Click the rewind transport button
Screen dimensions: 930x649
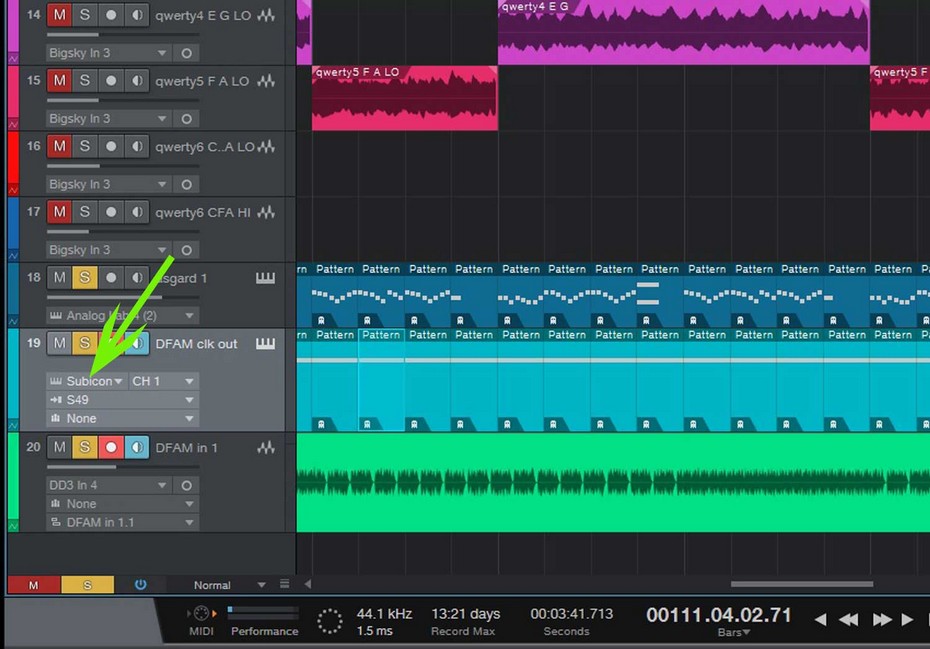pyautogui.click(x=849, y=619)
